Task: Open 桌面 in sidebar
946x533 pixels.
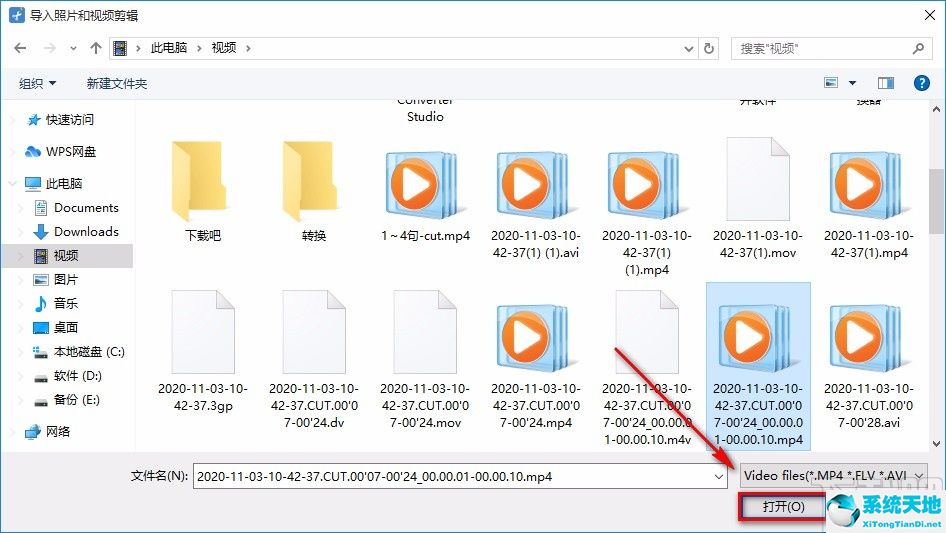Action: pos(56,328)
